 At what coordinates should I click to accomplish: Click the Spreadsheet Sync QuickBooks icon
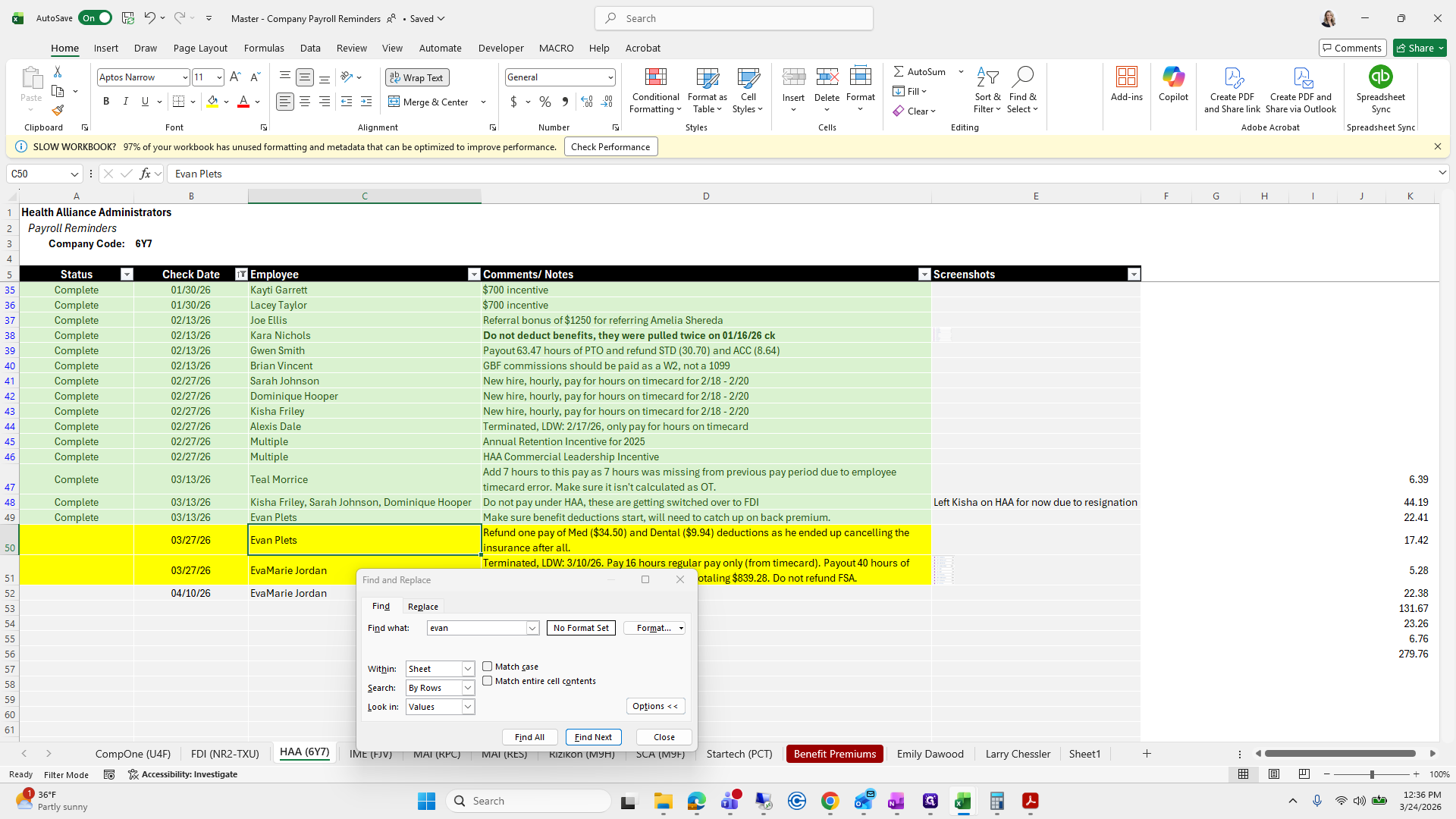[1380, 77]
